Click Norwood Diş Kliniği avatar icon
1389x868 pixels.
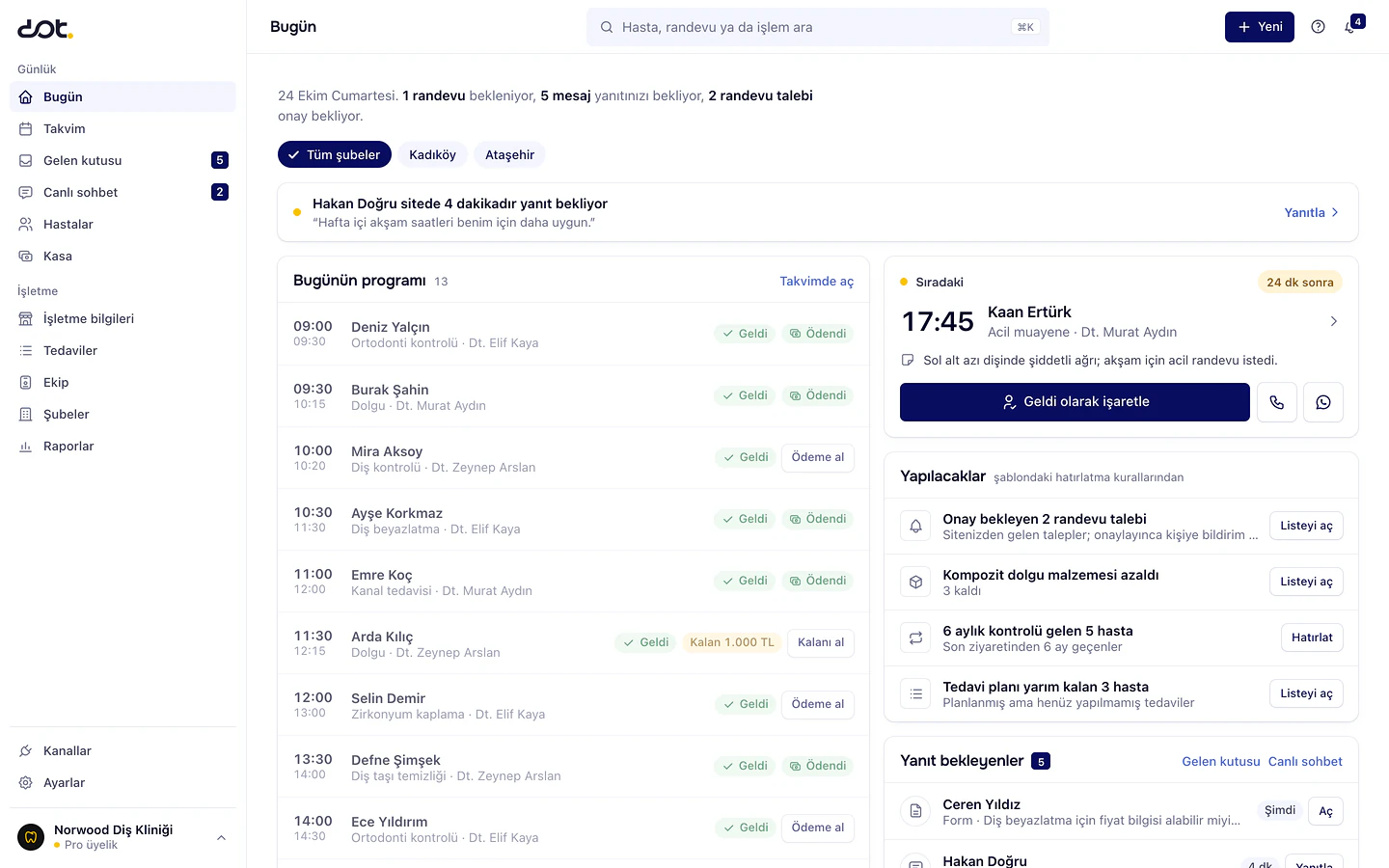(x=31, y=837)
